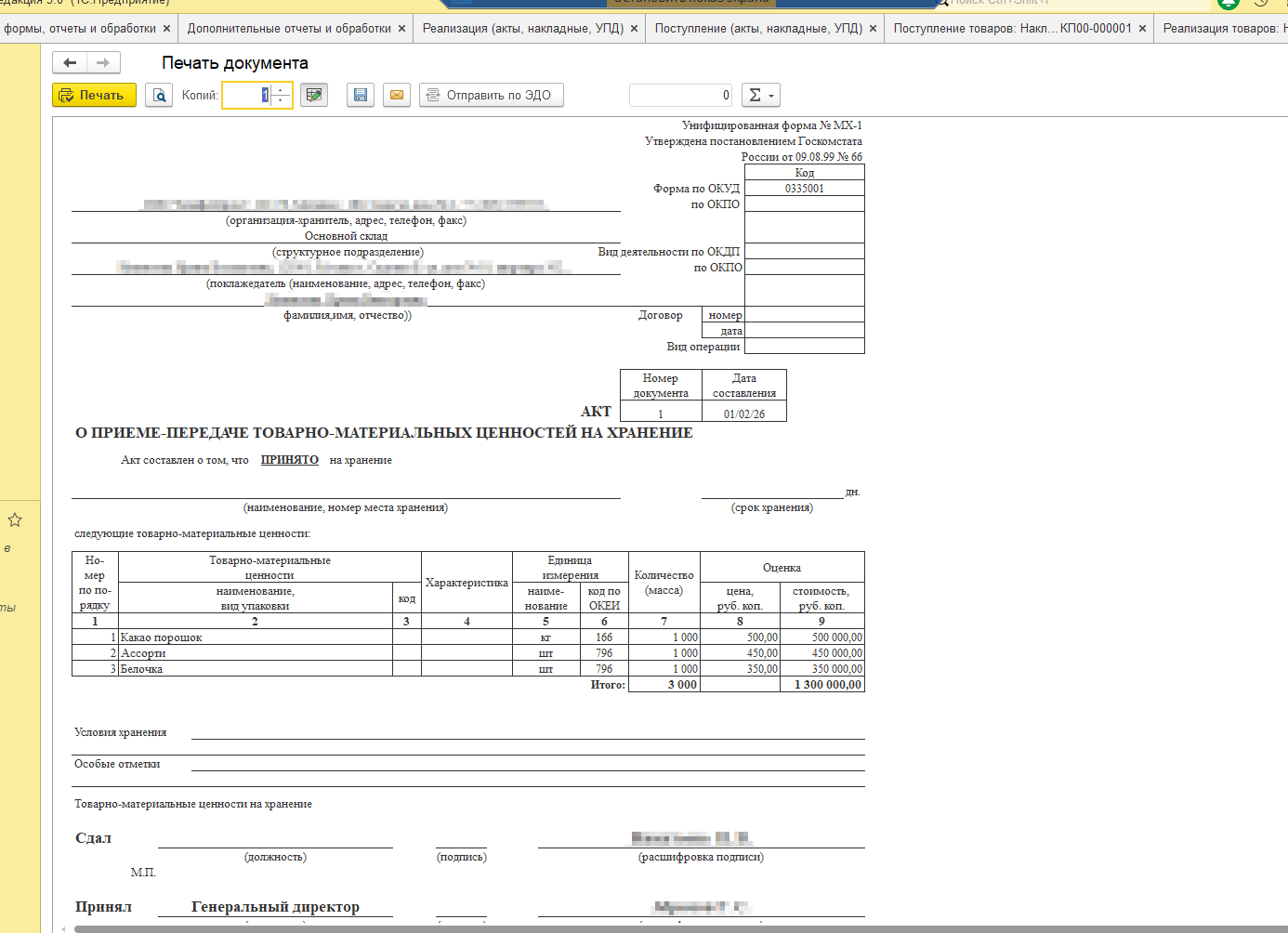Open the sigma Σ dropdown
This screenshot has height=933, width=1288.
click(x=761, y=95)
